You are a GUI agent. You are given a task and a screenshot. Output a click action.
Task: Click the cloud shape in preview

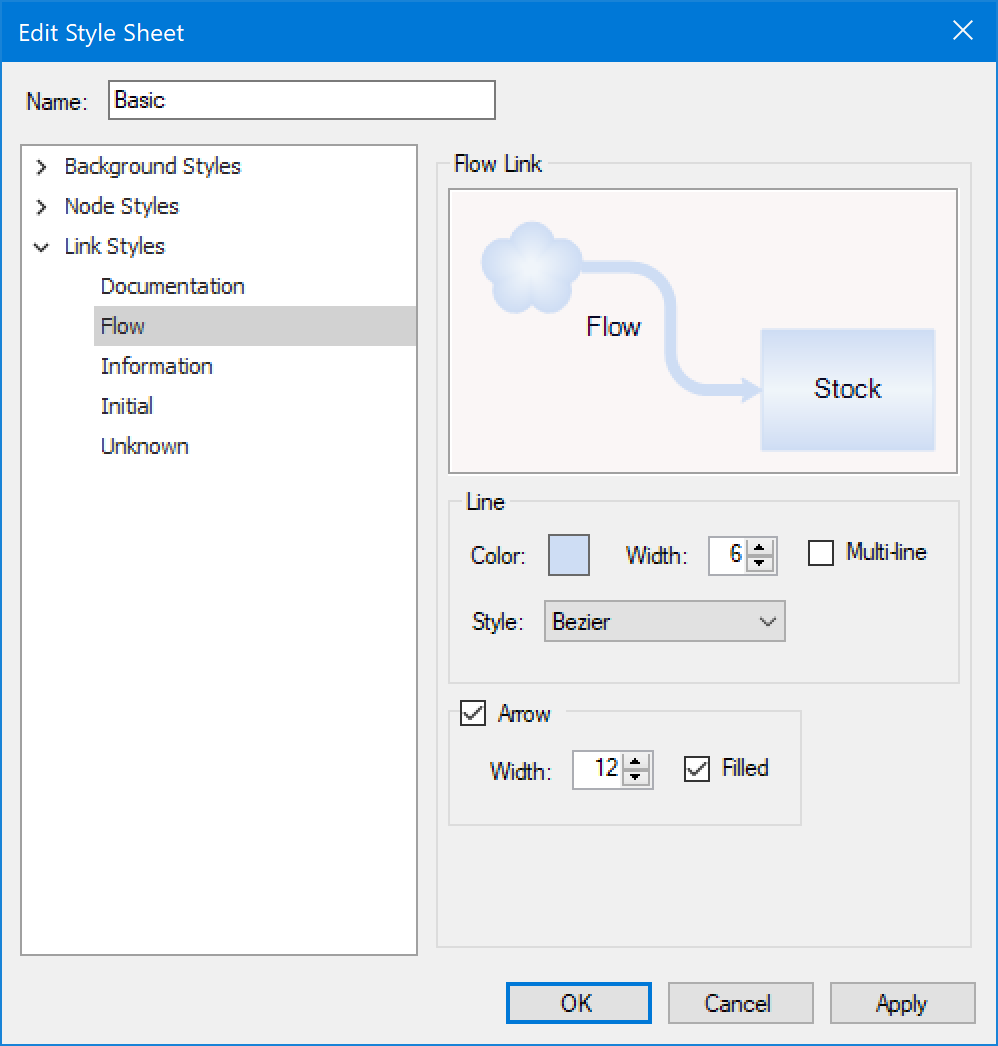pyautogui.click(x=531, y=268)
